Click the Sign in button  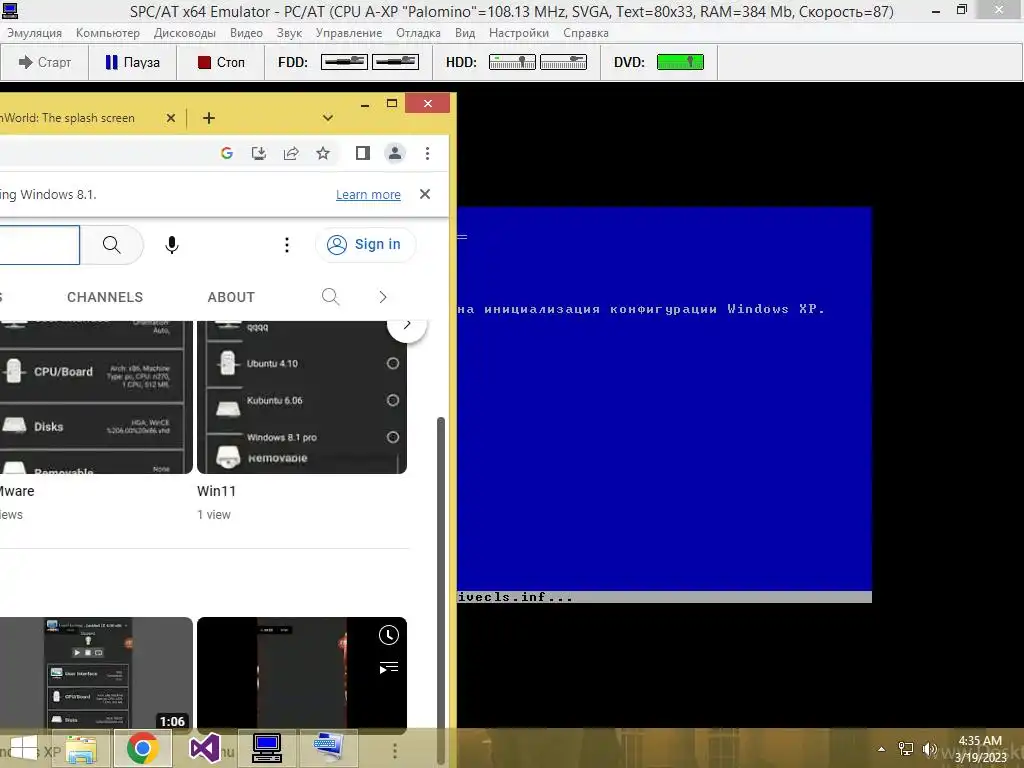click(x=364, y=244)
